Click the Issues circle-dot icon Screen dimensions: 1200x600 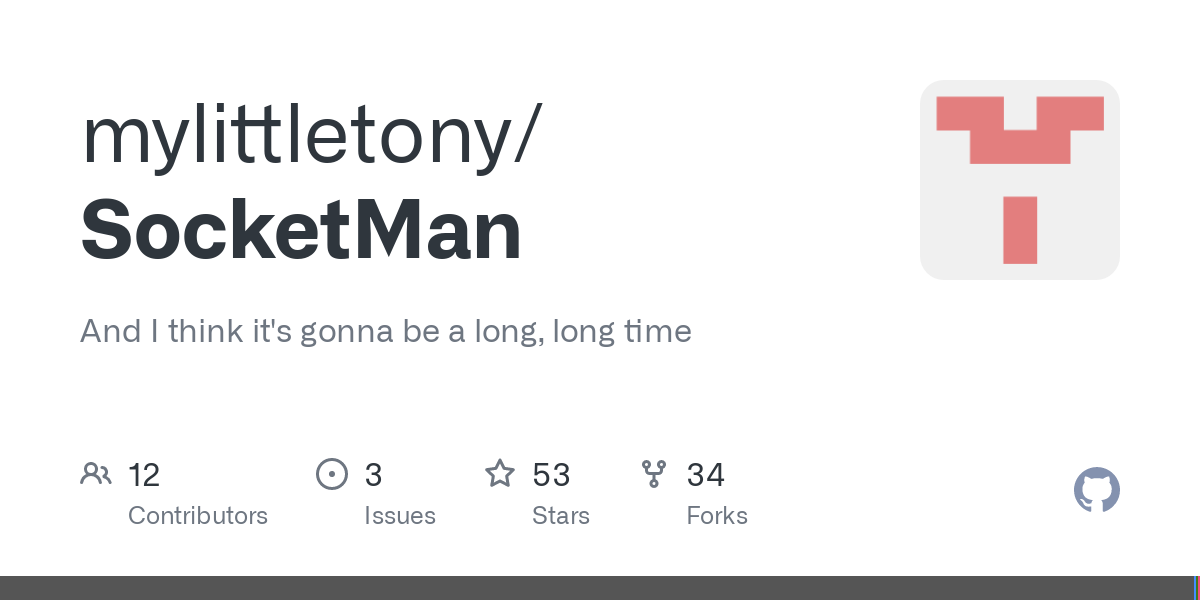(332, 474)
